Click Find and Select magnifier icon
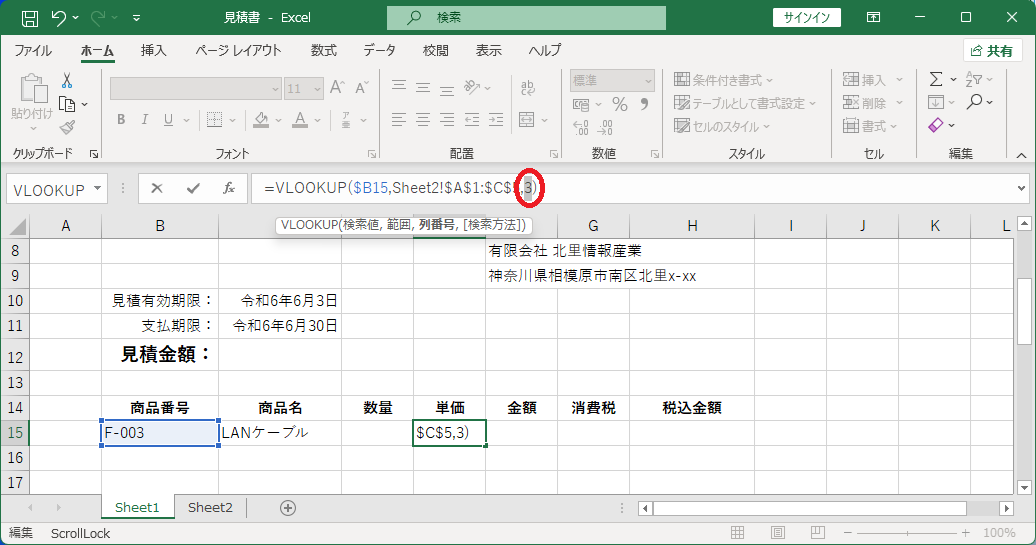This screenshot has width=1036, height=545. (974, 102)
